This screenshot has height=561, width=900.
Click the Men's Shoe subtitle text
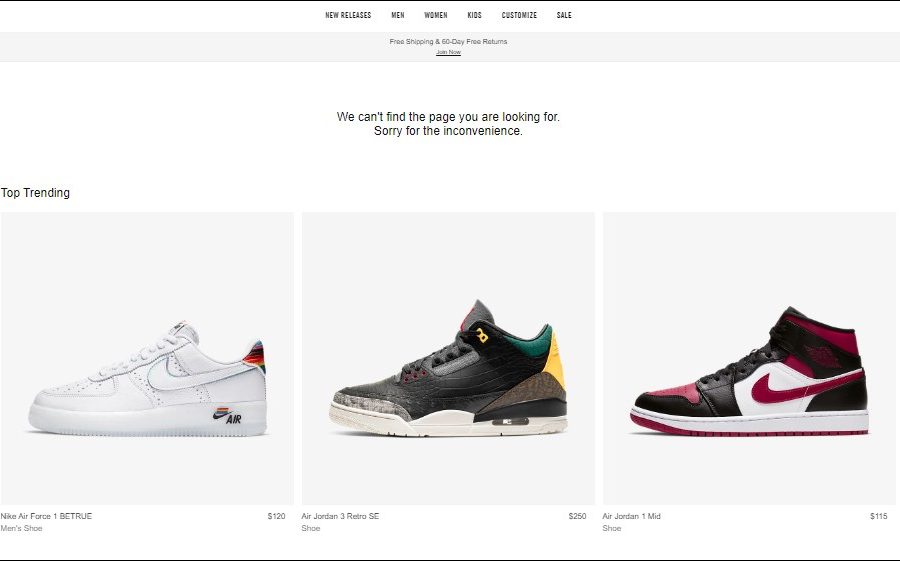click(x=21, y=528)
